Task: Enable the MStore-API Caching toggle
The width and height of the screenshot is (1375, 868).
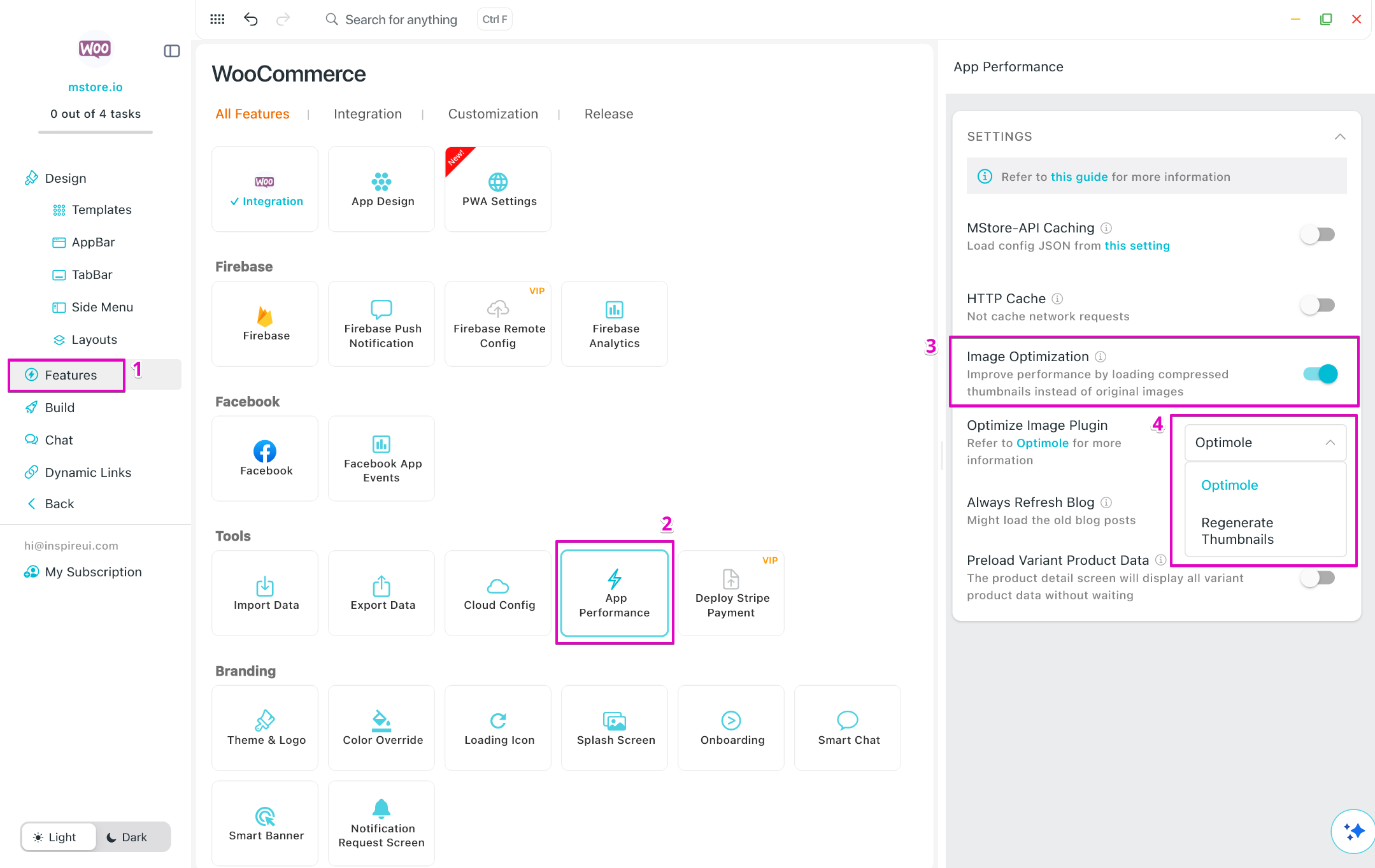Action: pos(1317,235)
